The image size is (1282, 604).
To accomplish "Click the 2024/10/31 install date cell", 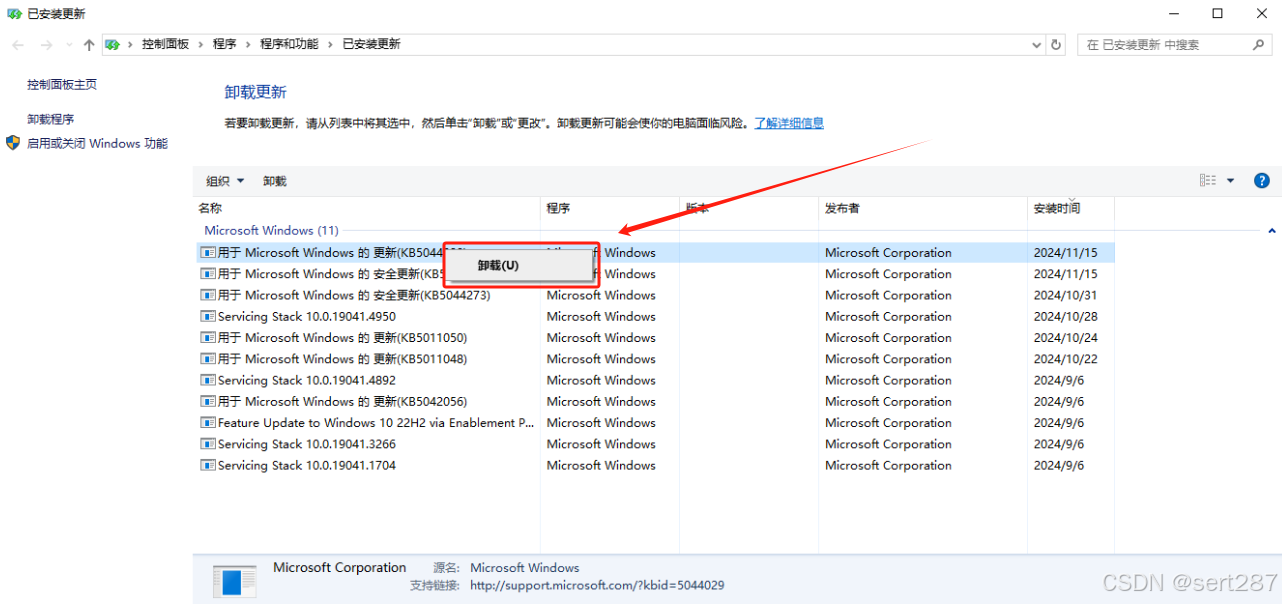I will point(1065,295).
